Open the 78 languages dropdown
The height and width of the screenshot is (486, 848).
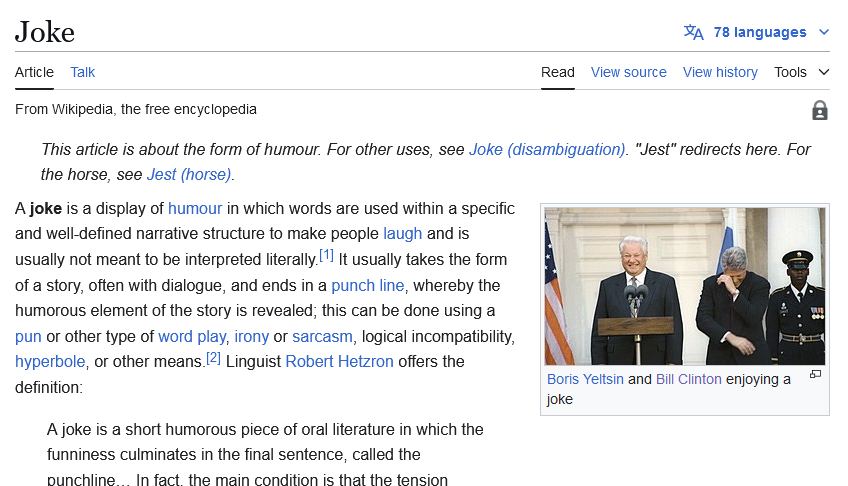pyautogui.click(x=760, y=32)
